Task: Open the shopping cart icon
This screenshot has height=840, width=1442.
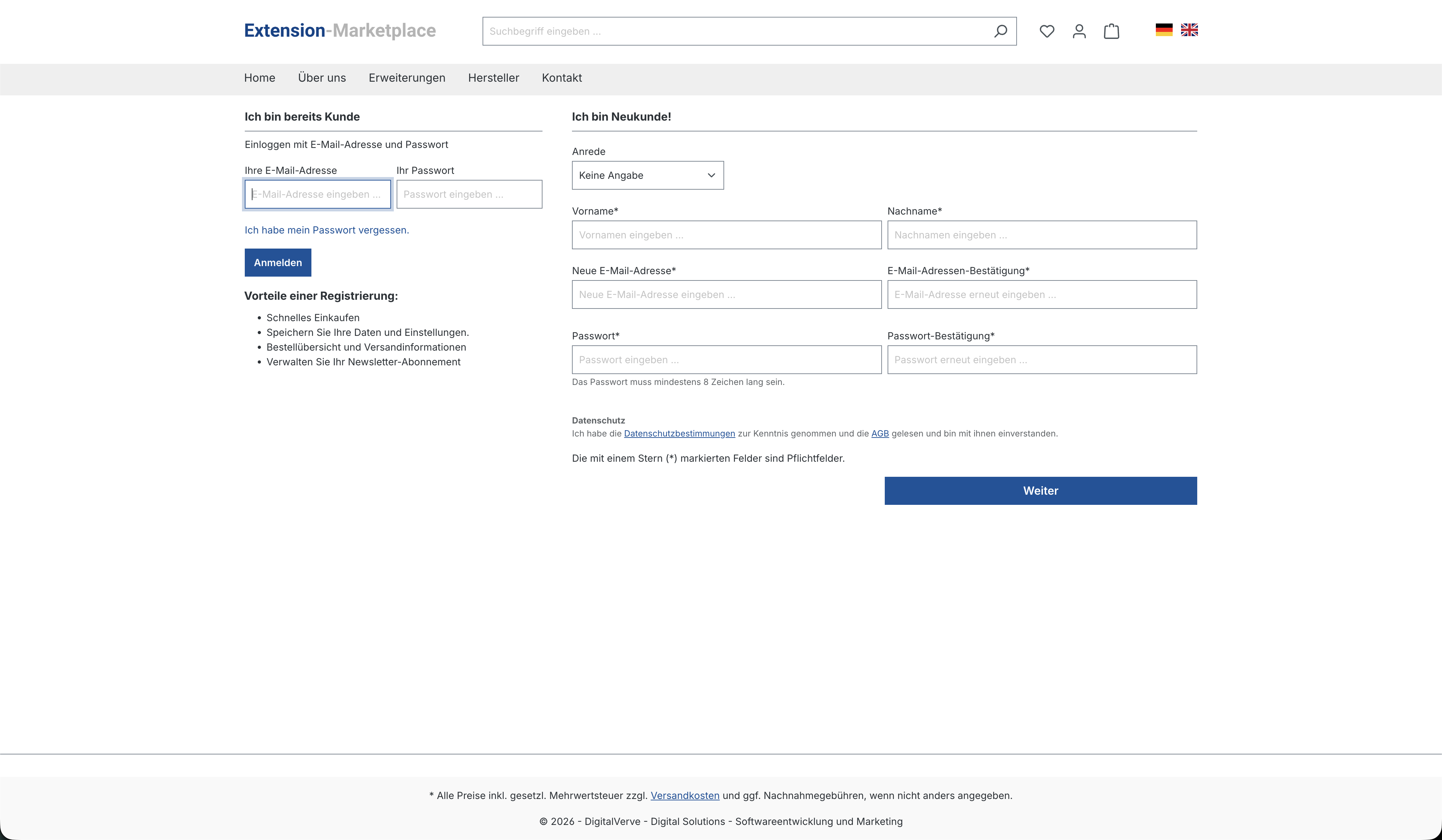Action: point(1111,31)
